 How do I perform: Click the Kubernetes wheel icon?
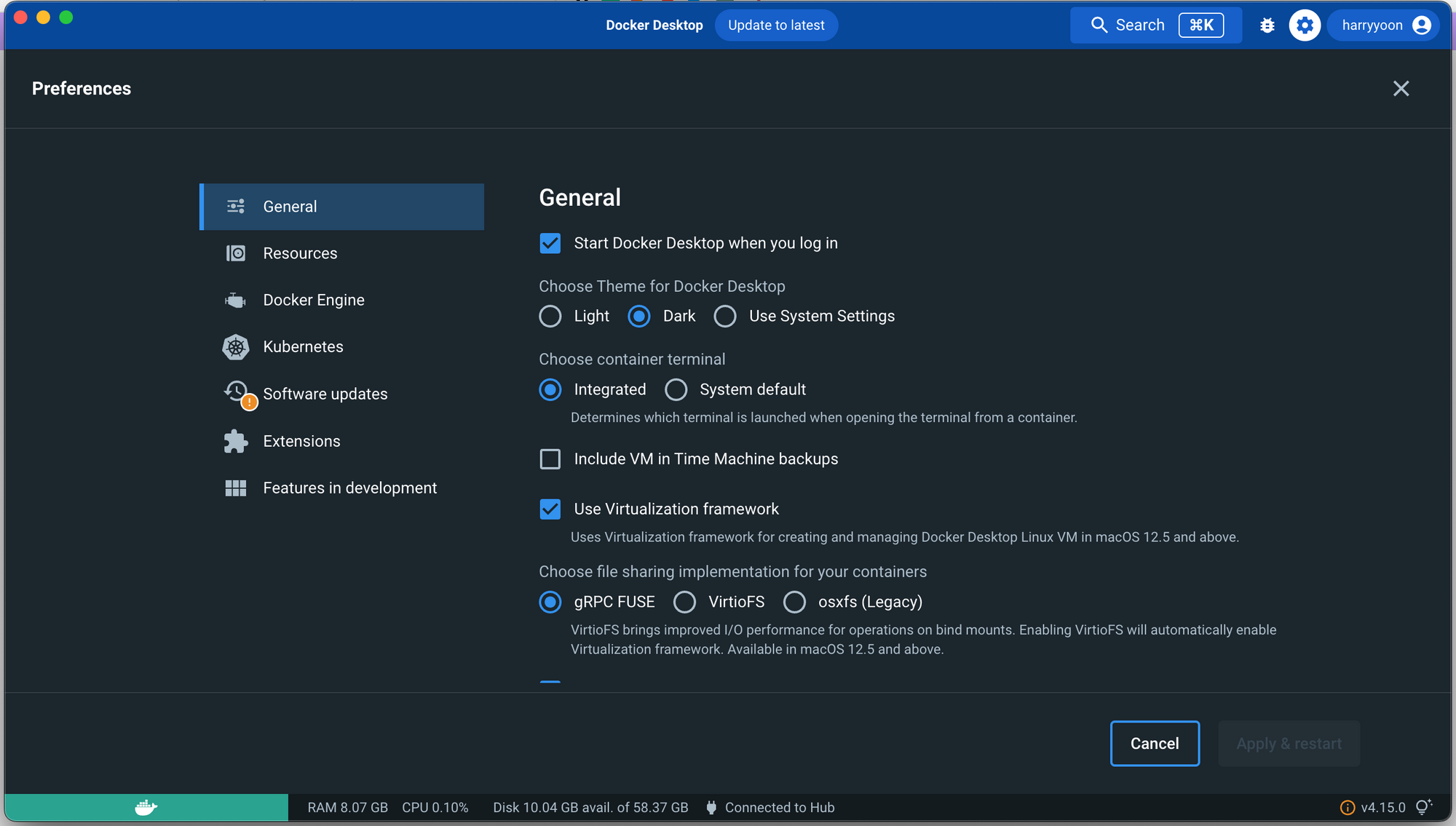(235, 347)
